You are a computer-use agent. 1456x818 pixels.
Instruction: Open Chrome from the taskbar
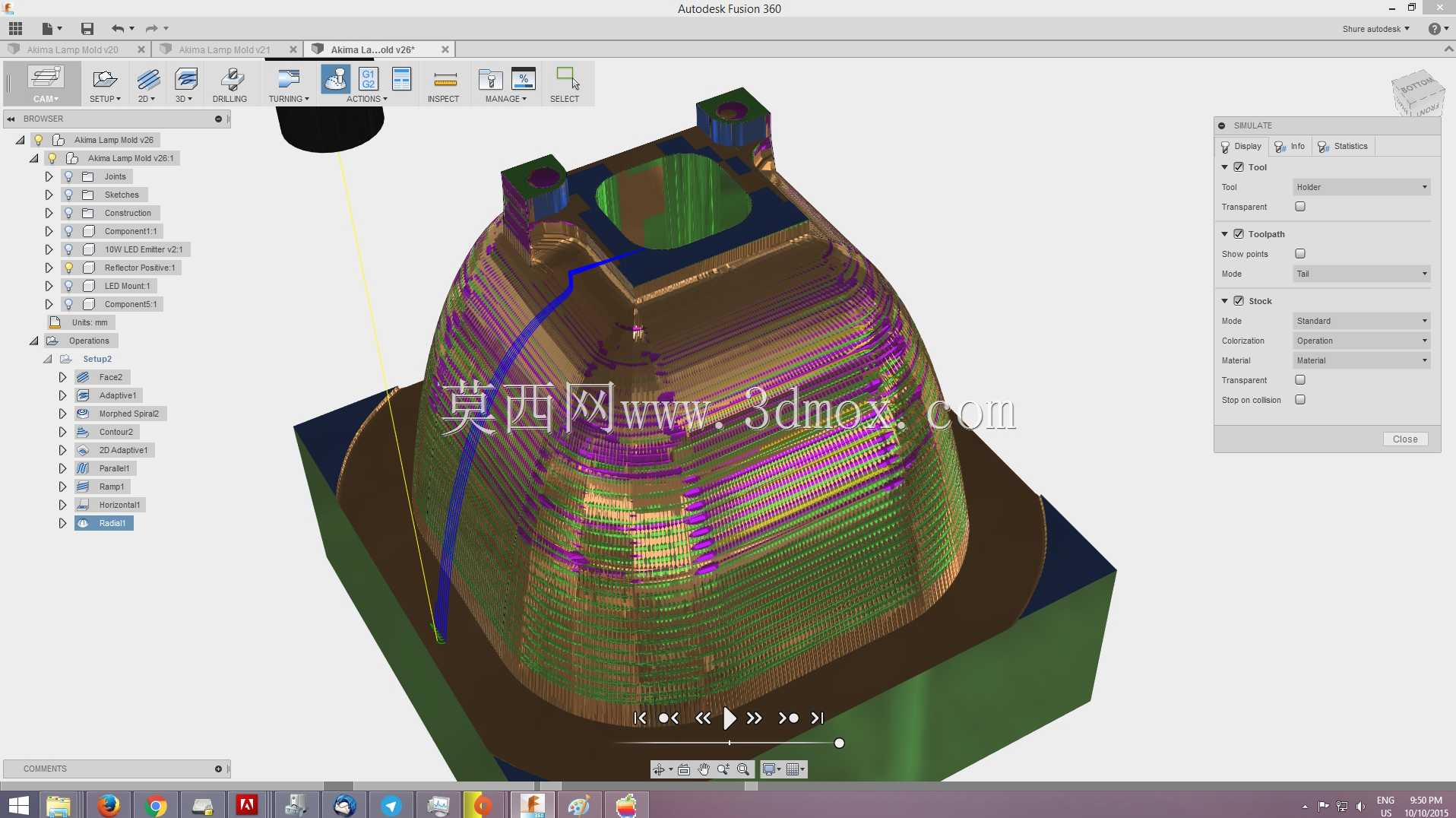coord(155,805)
